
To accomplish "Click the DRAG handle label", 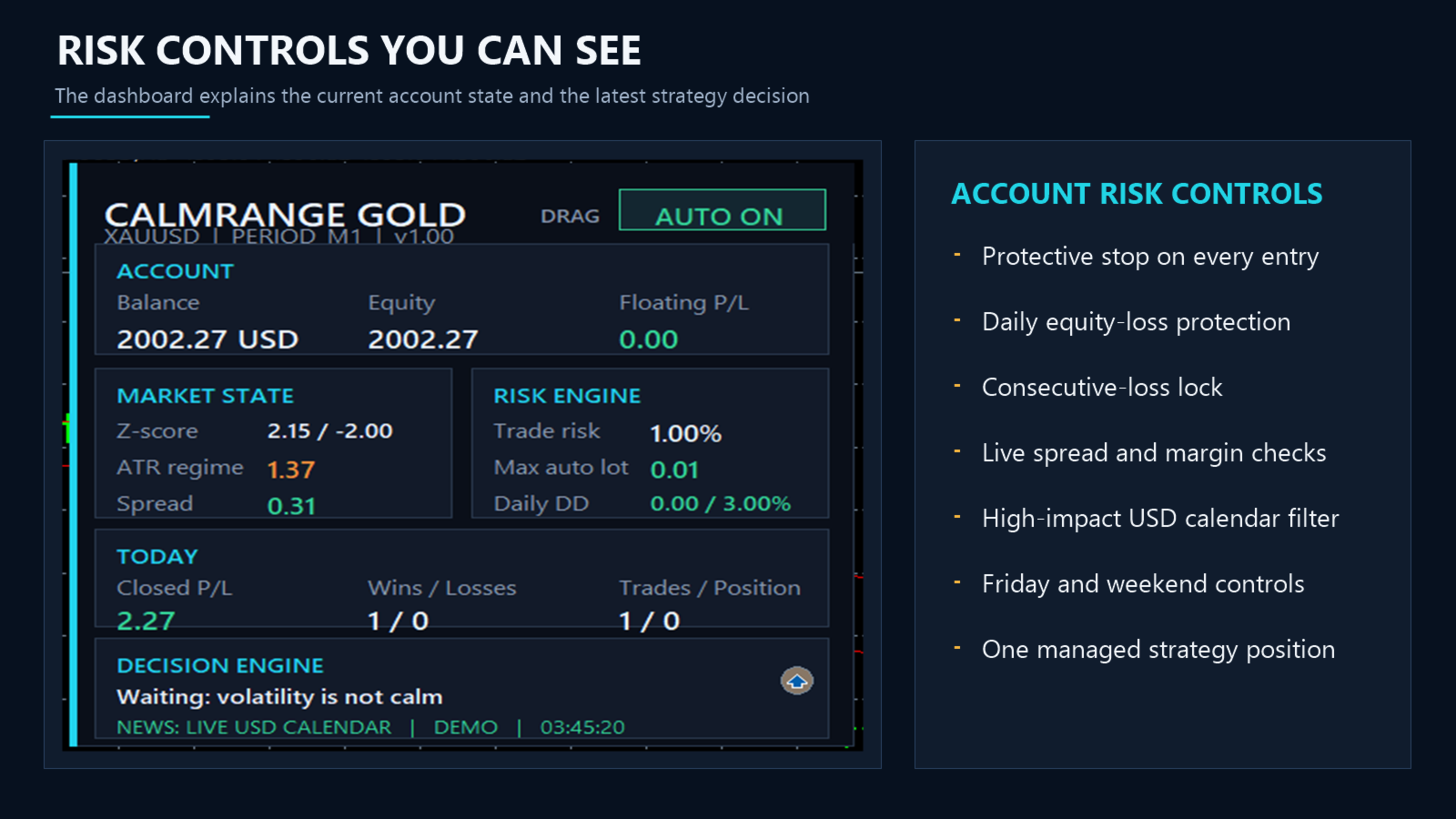I will [x=570, y=217].
